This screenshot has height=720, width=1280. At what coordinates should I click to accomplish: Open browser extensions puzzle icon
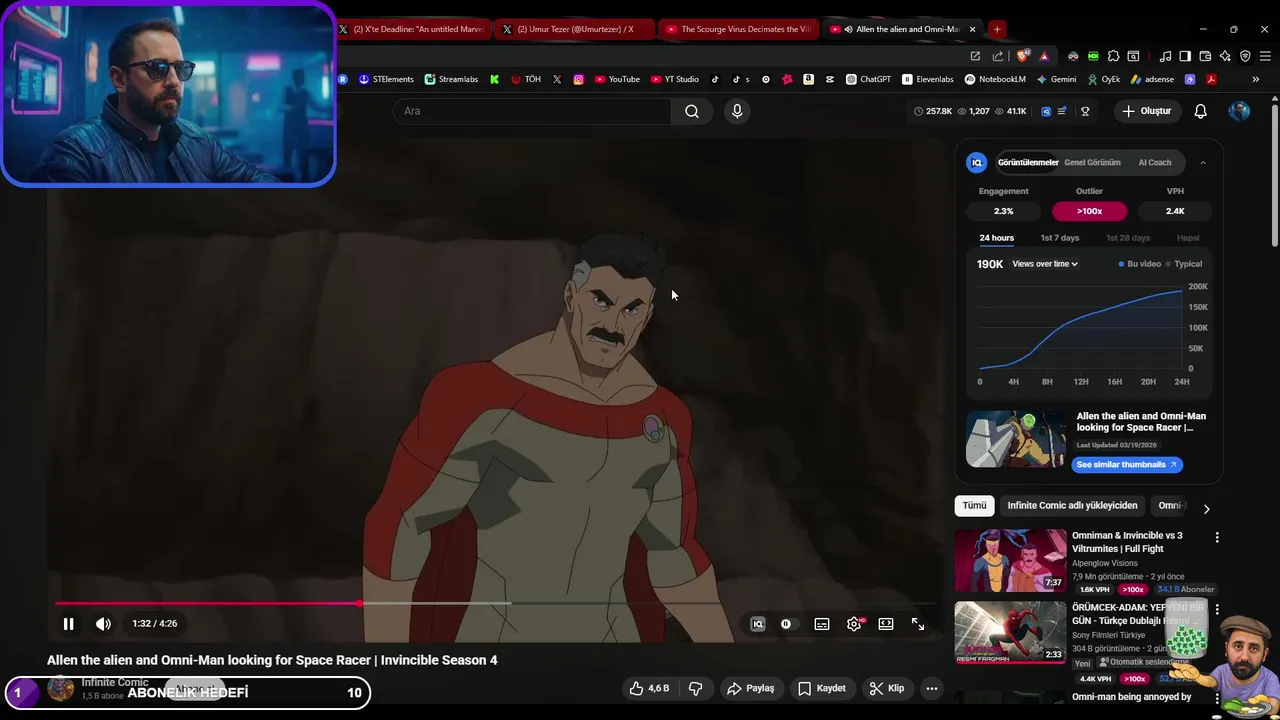1113,56
